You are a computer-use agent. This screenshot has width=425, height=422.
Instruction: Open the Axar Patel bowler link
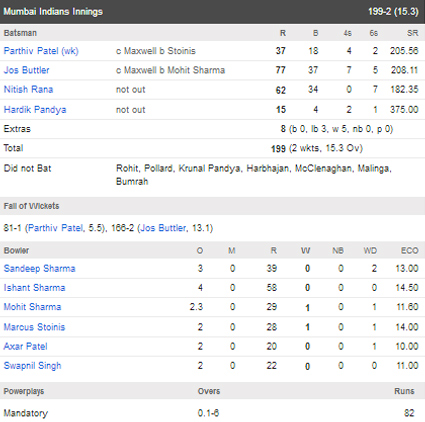[x=25, y=346]
